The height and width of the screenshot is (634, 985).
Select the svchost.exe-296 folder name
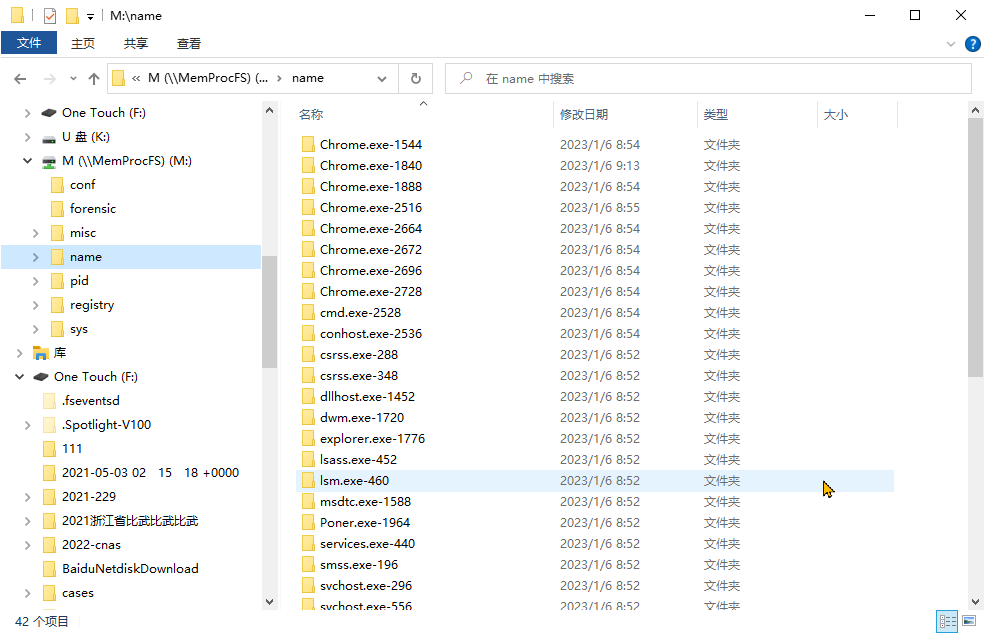click(x=366, y=586)
